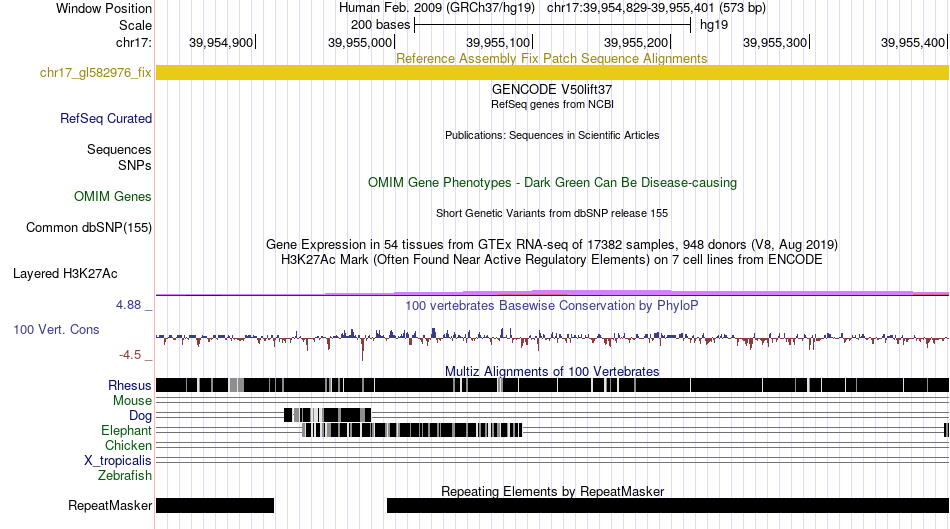Click the Layered H3K27Ac track label
This screenshot has width=950, height=529.
tap(65, 274)
